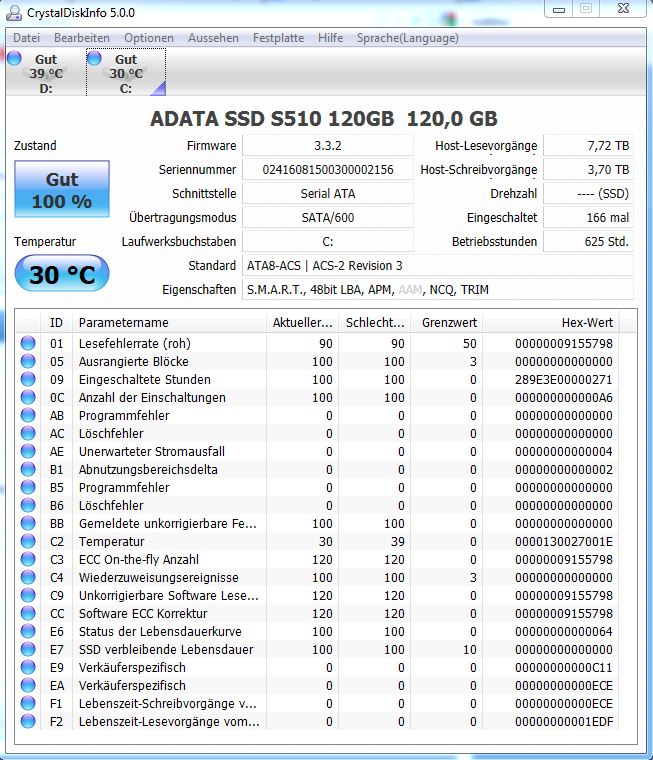Click status orb of Eingeschaltete Stunden row
This screenshot has width=653, height=760.
pos(28,379)
